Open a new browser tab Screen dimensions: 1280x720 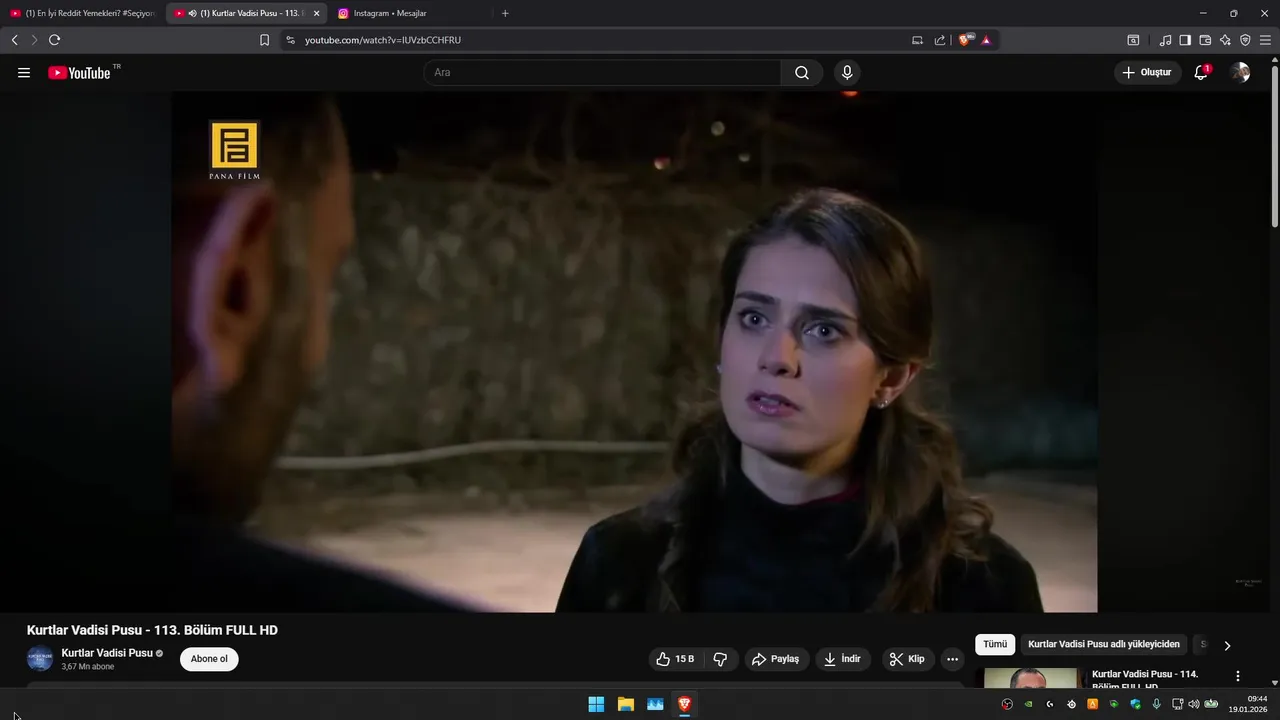(x=505, y=13)
